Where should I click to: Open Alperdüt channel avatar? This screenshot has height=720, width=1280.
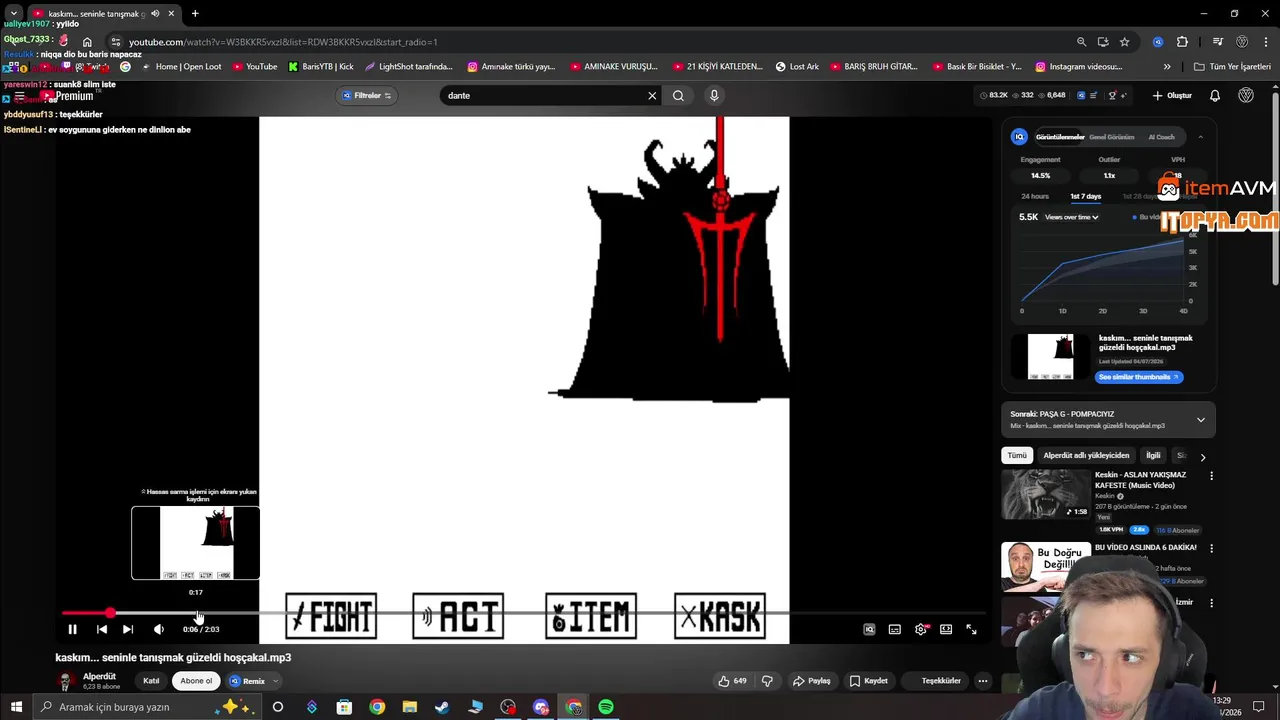point(65,681)
